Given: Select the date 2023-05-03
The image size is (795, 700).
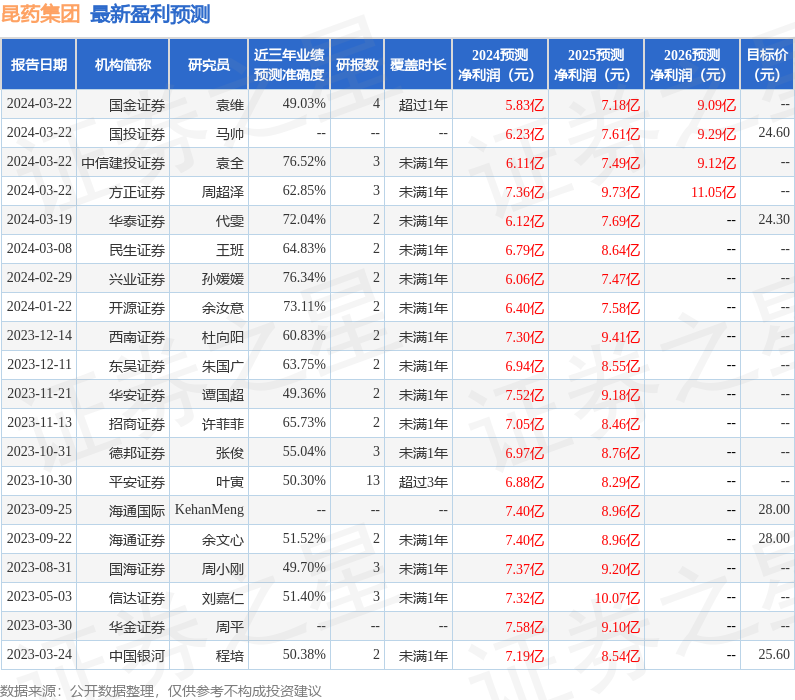Looking at the screenshot, I should 39,596.
